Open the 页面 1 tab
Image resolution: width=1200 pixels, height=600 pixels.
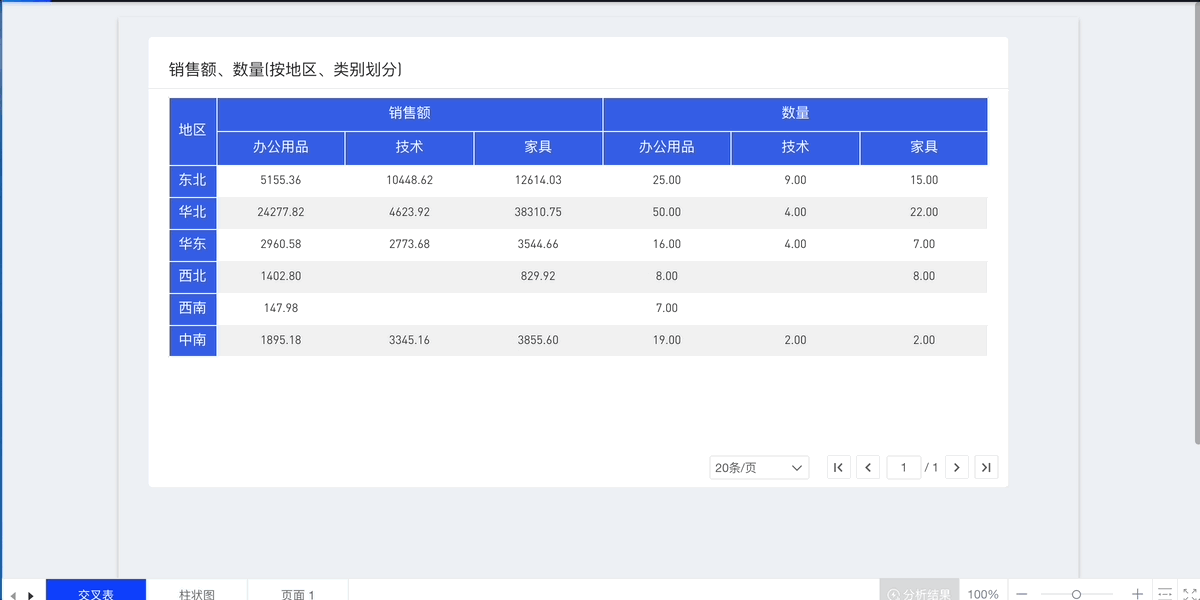[297, 593]
